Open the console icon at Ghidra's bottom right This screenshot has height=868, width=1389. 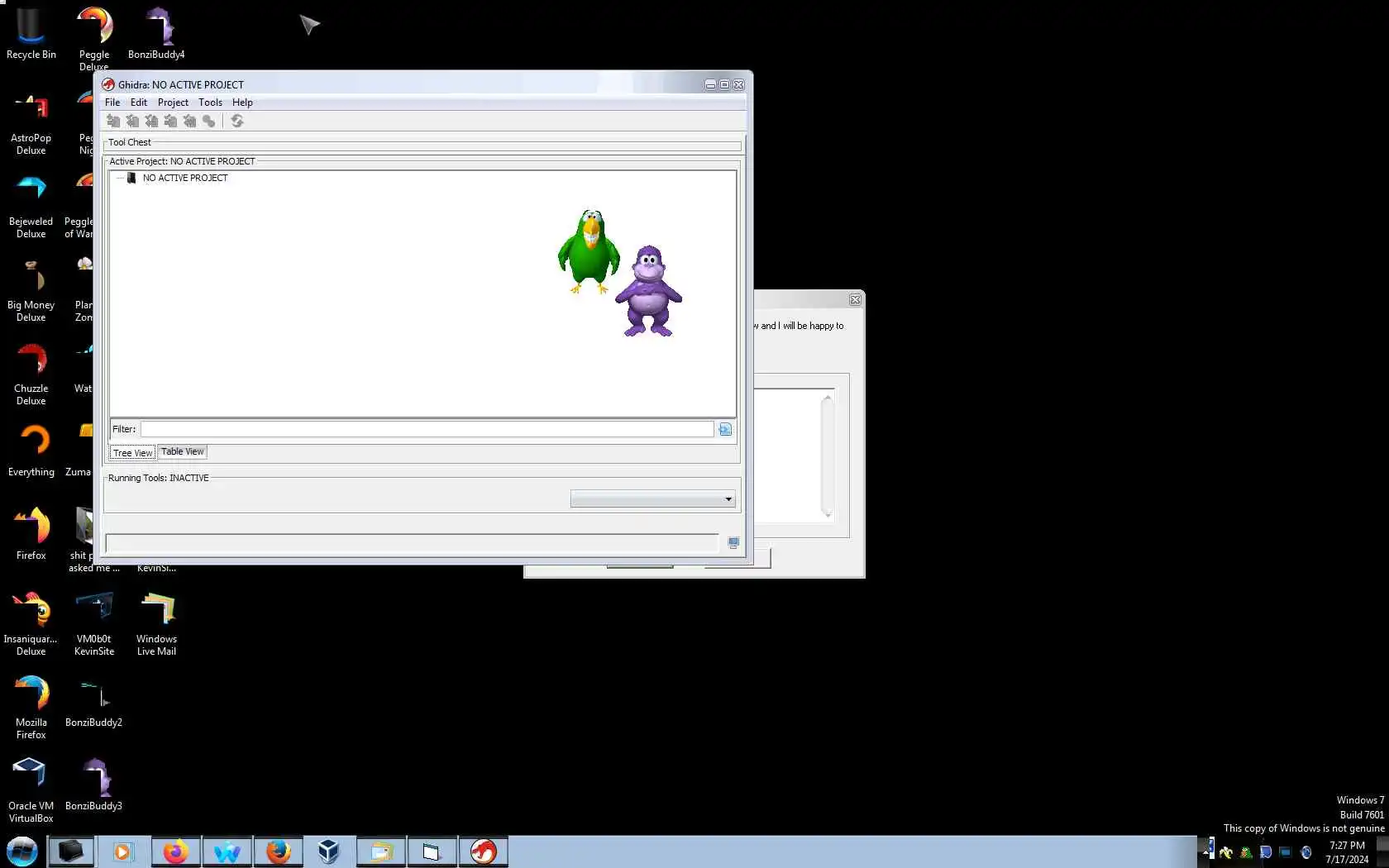[733, 543]
